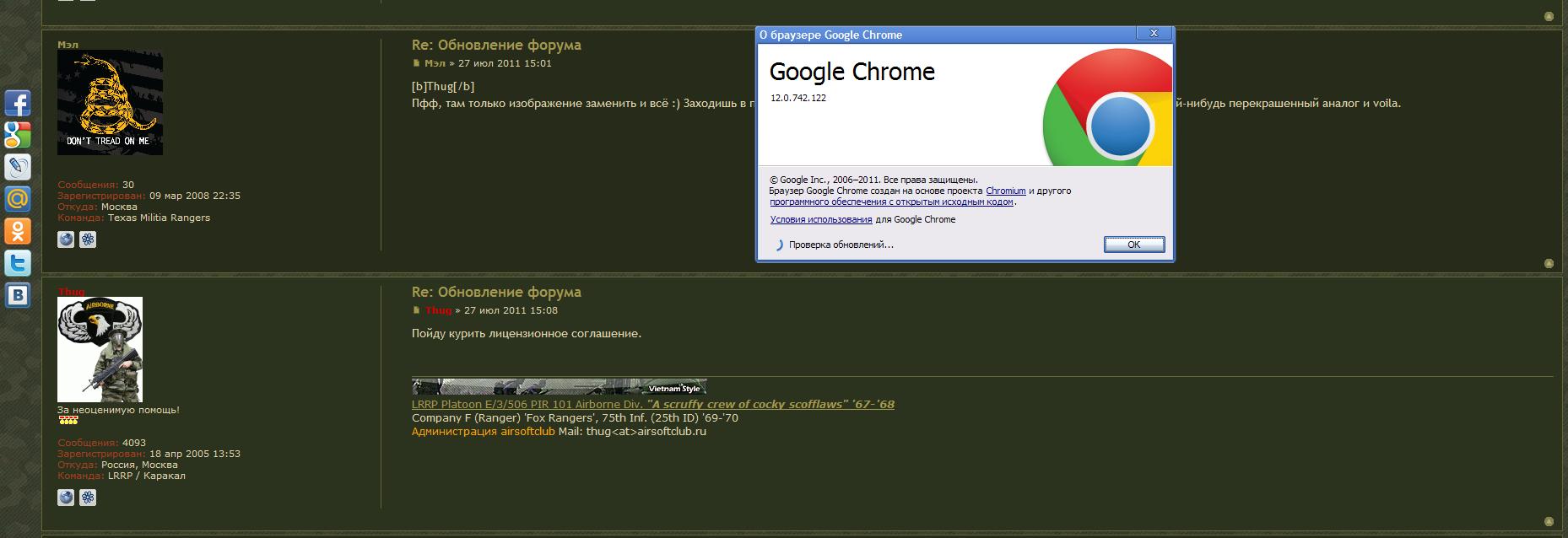Open author link Мэл beside 15:01 timestamp
The width and height of the screenshot is (1568, 538).
435,63
